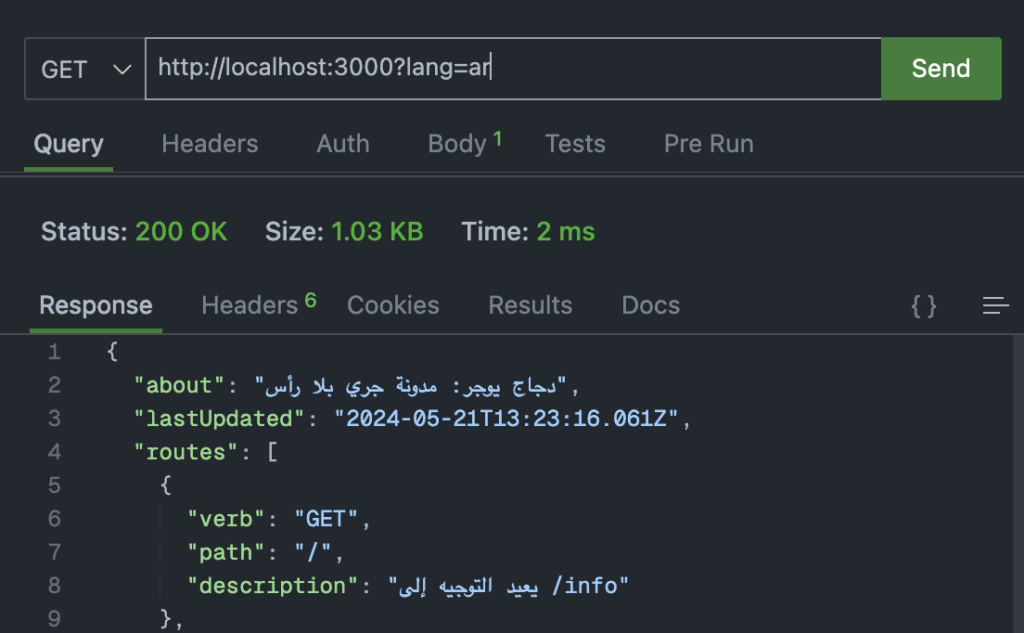Viewport: 1024px width, 633px height.
Task: Switch to the Response tab
Action: [95, 305]
